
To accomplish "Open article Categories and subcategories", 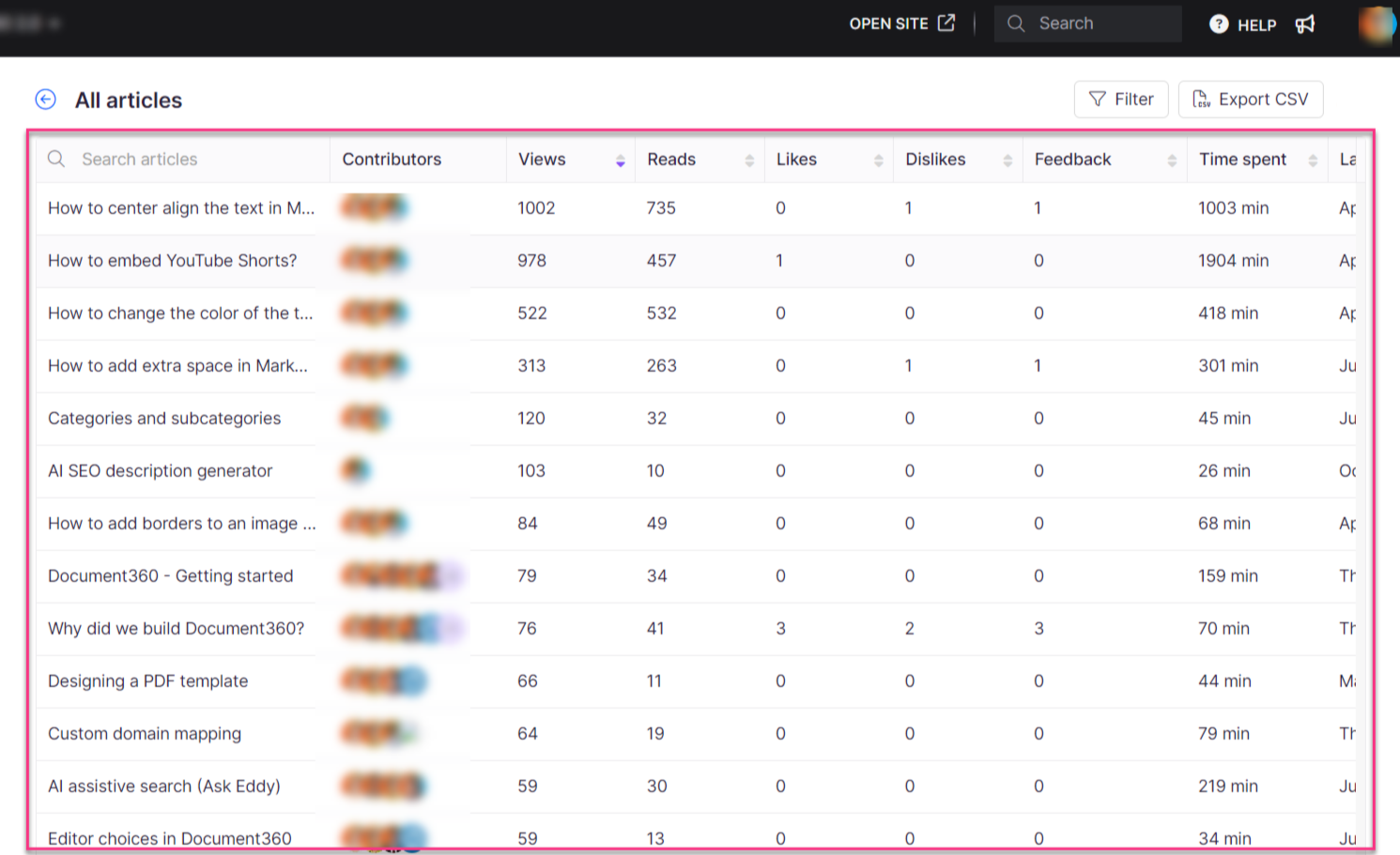I will pyautogui.click(x=164, y=418).
